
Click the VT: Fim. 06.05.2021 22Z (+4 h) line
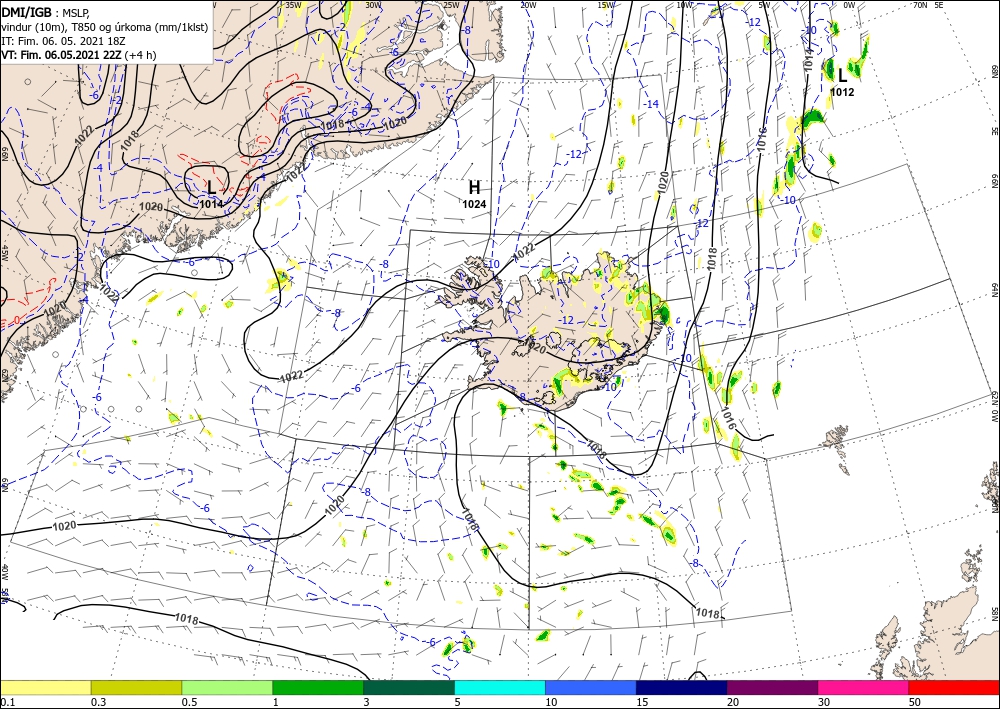tap(78, 55)
